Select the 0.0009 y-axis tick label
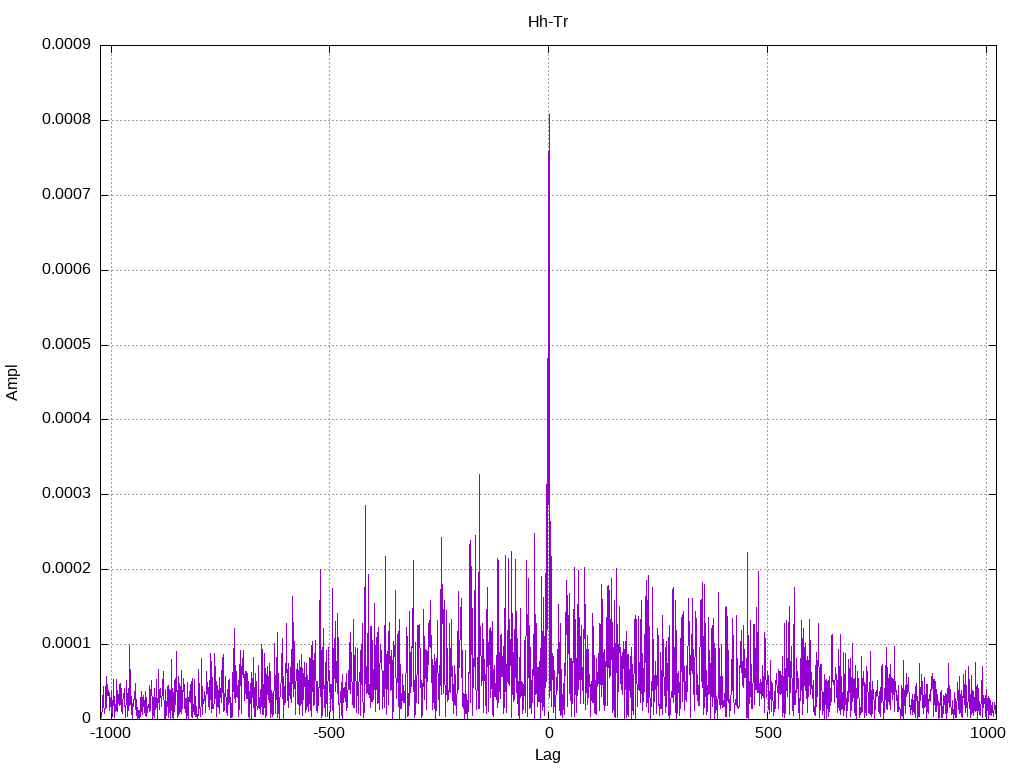The height and width of the screenshot is (768, 1024). coord(67,44)
